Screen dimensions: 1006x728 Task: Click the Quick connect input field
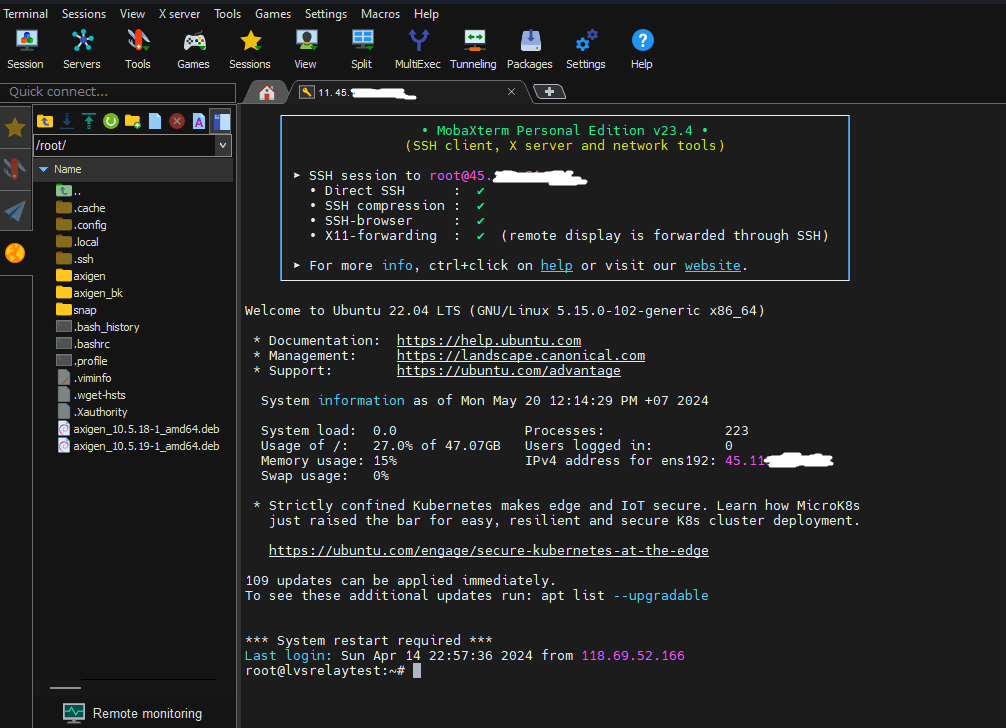pos(118,92)
